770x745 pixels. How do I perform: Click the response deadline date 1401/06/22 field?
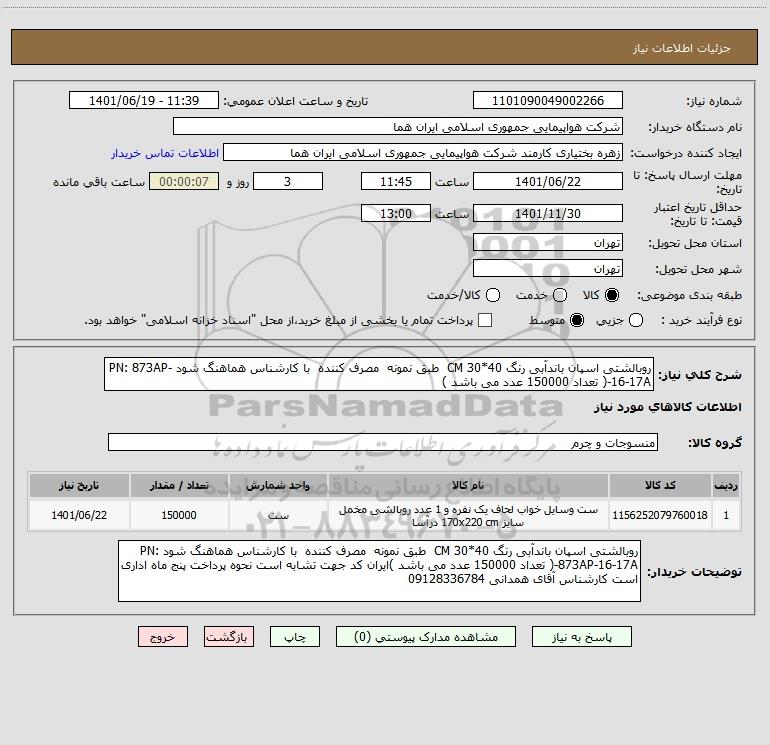[x=548, y=181]
